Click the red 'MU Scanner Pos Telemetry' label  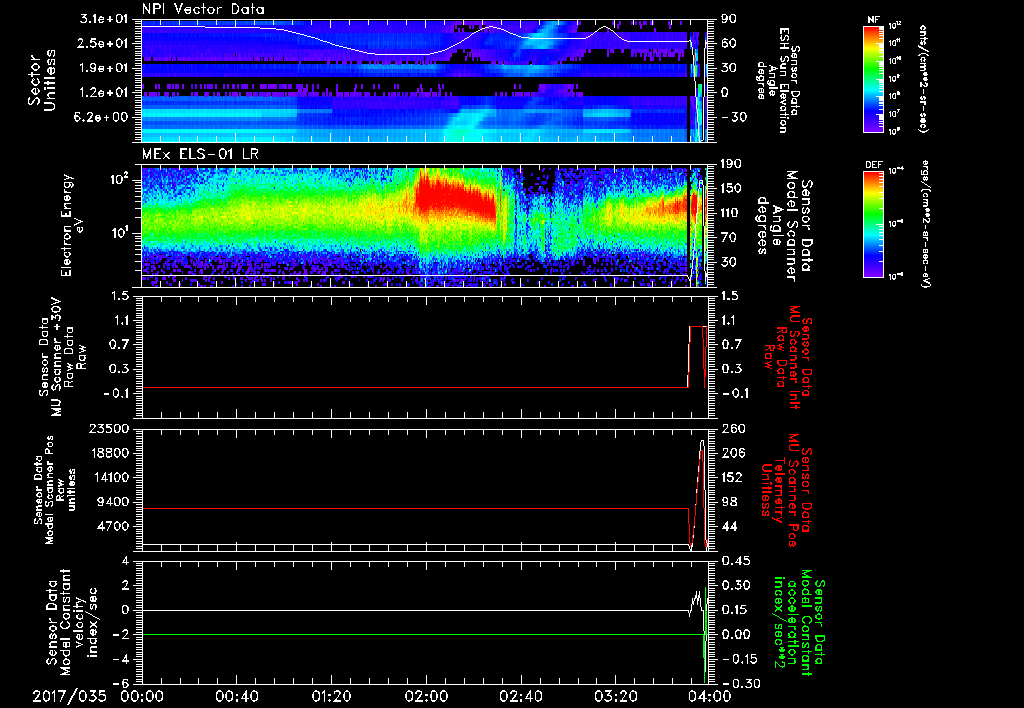pos(786,489)
